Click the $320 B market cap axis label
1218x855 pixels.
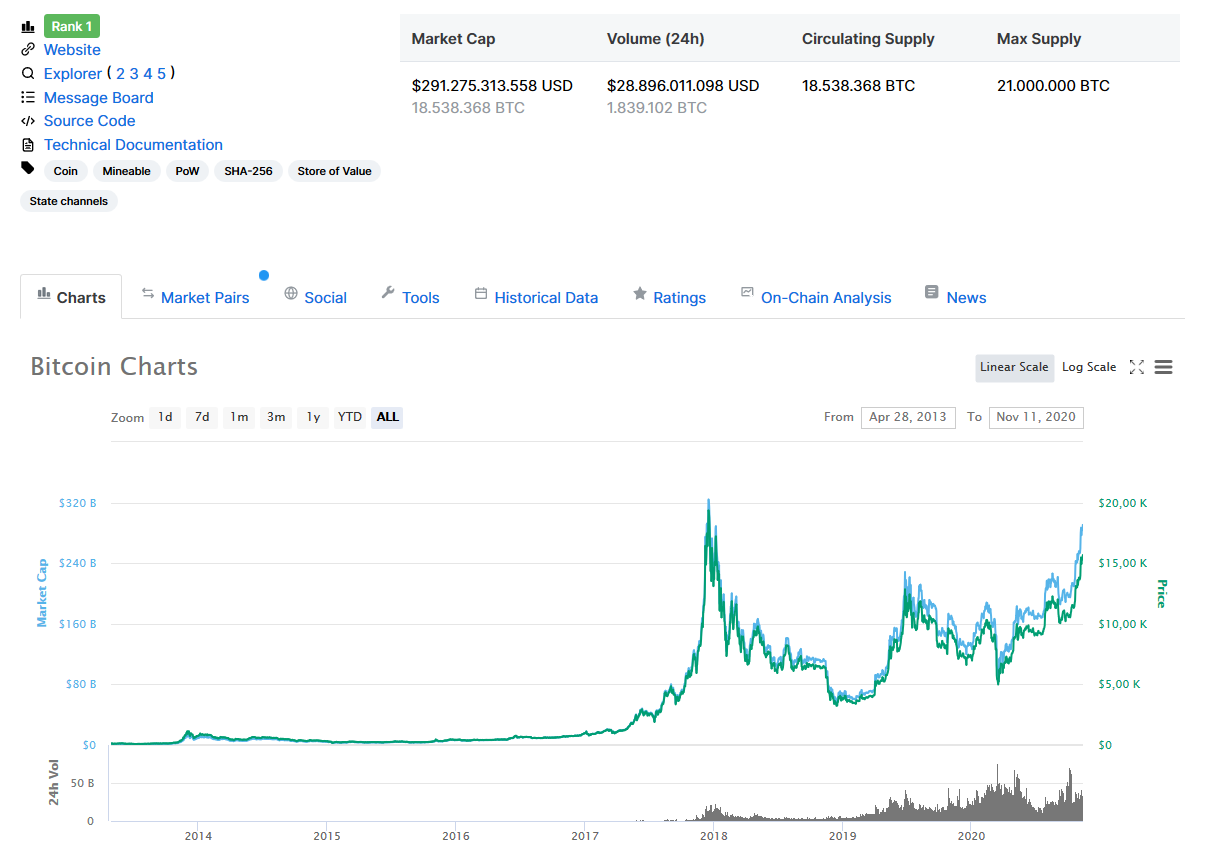point(78,503)
